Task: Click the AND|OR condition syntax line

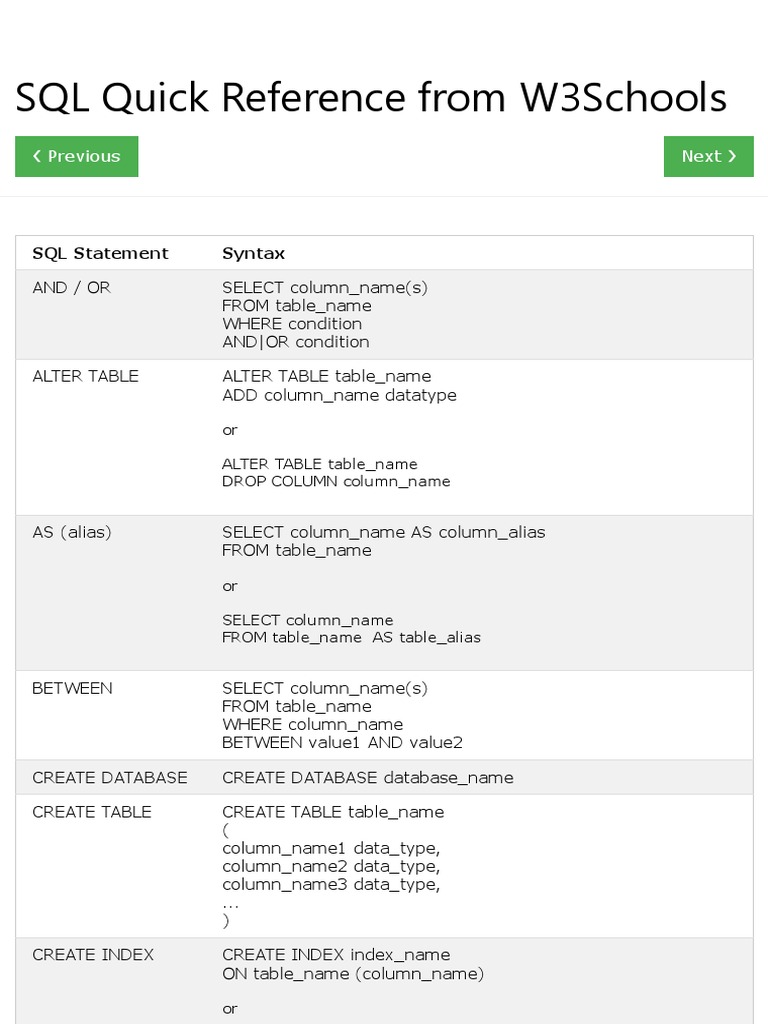Action: point(296,342)
